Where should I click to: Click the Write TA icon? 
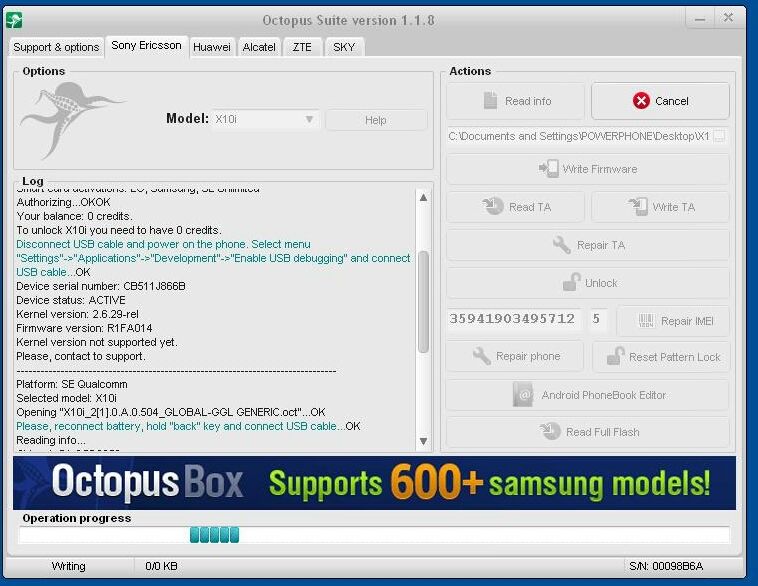pos(638,206)
